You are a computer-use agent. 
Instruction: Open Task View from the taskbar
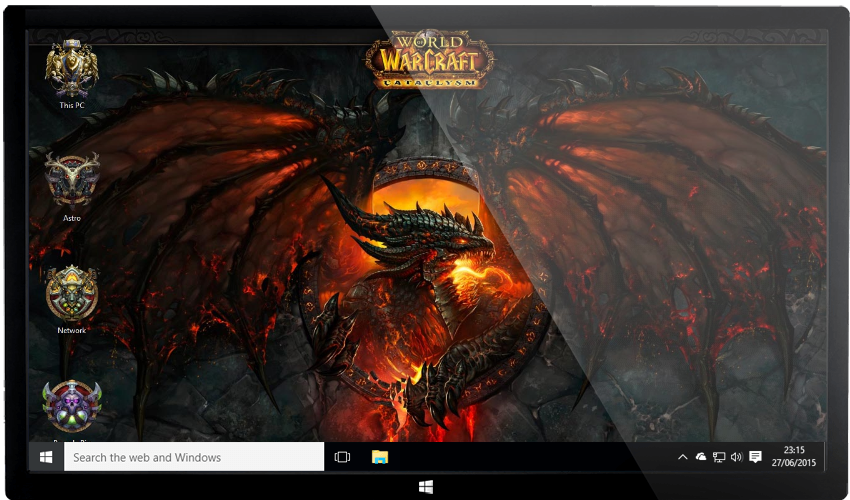point(342,457)
